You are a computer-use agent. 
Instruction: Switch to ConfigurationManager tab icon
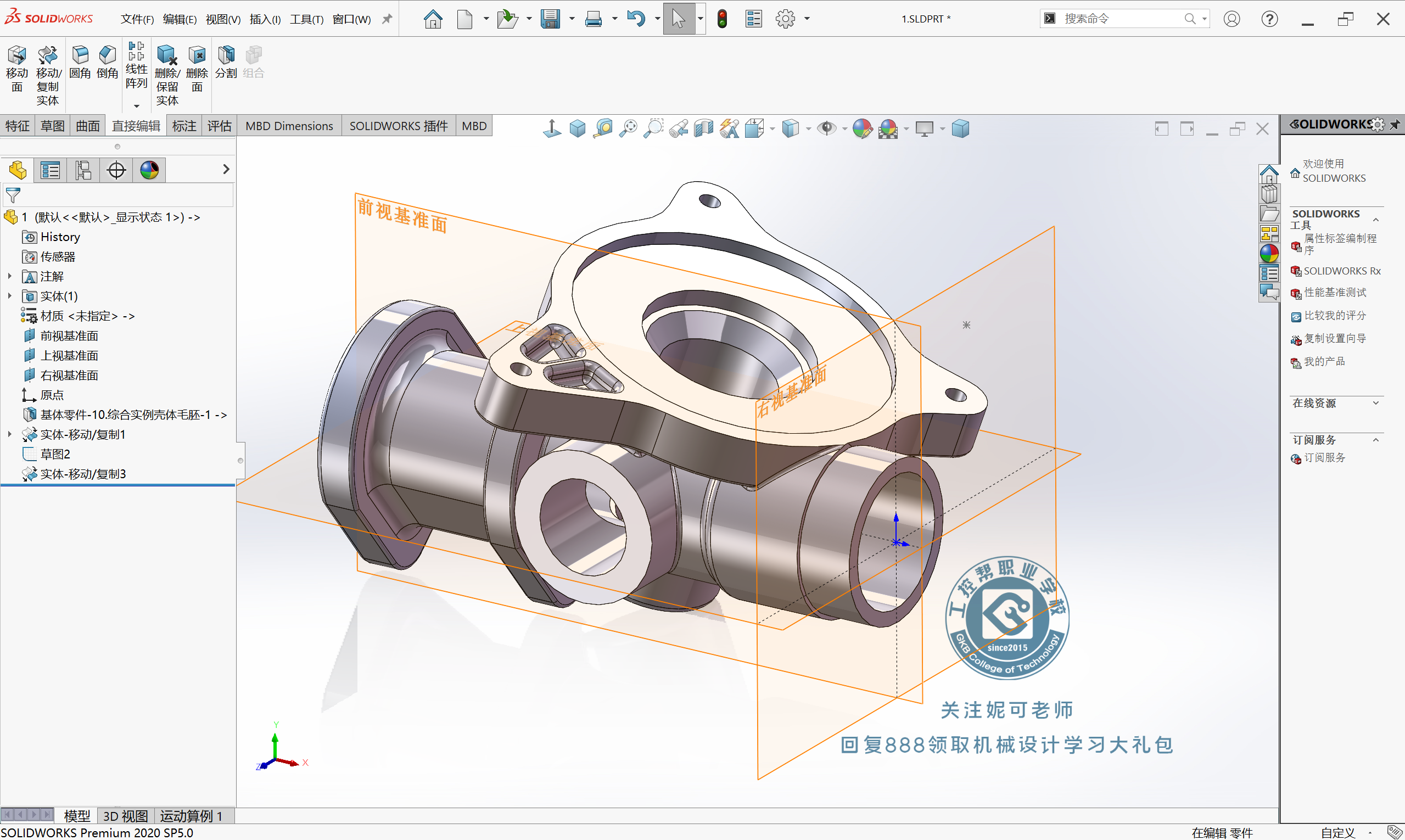83,170
